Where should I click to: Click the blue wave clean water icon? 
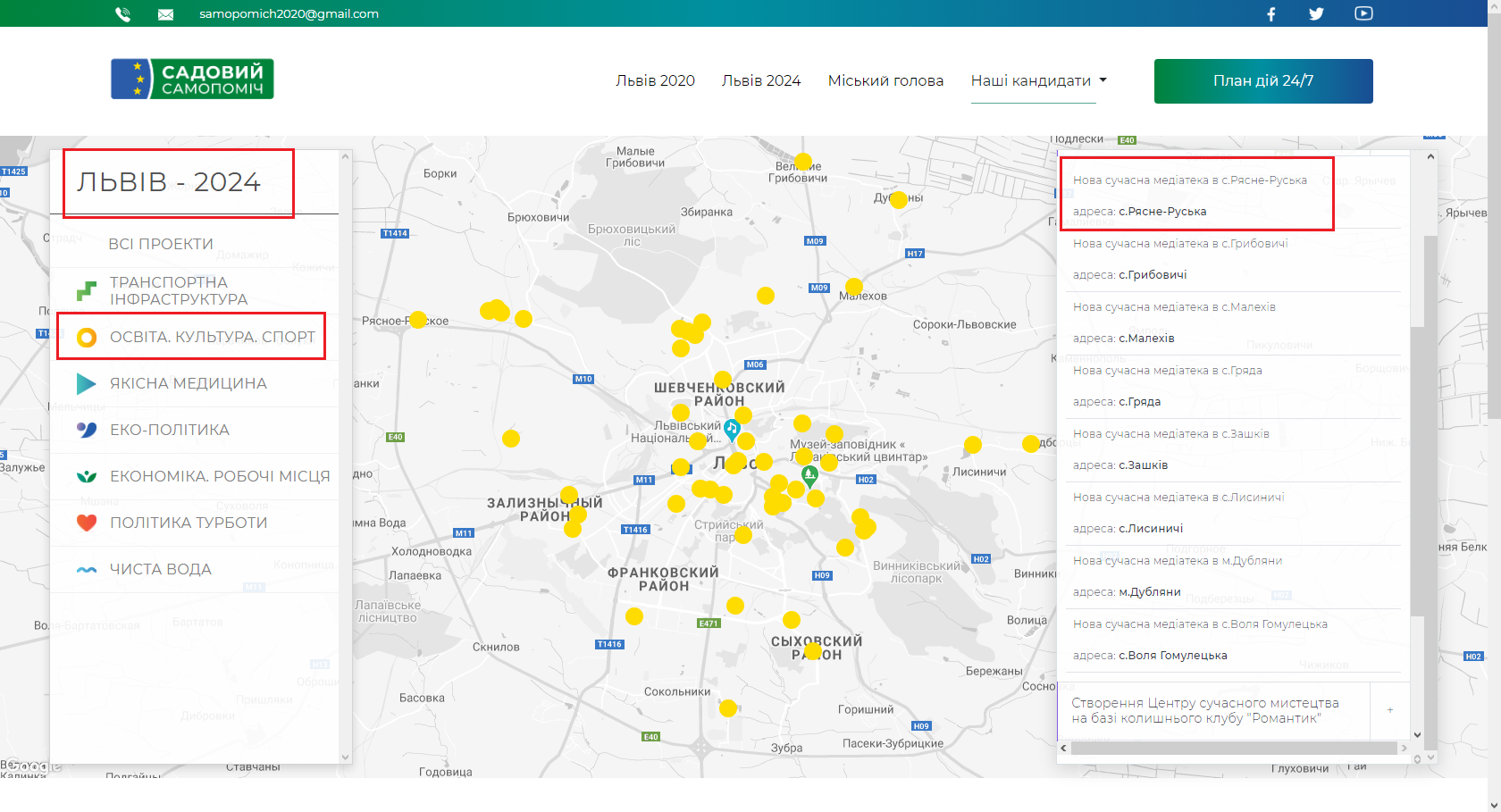[87, 569]
